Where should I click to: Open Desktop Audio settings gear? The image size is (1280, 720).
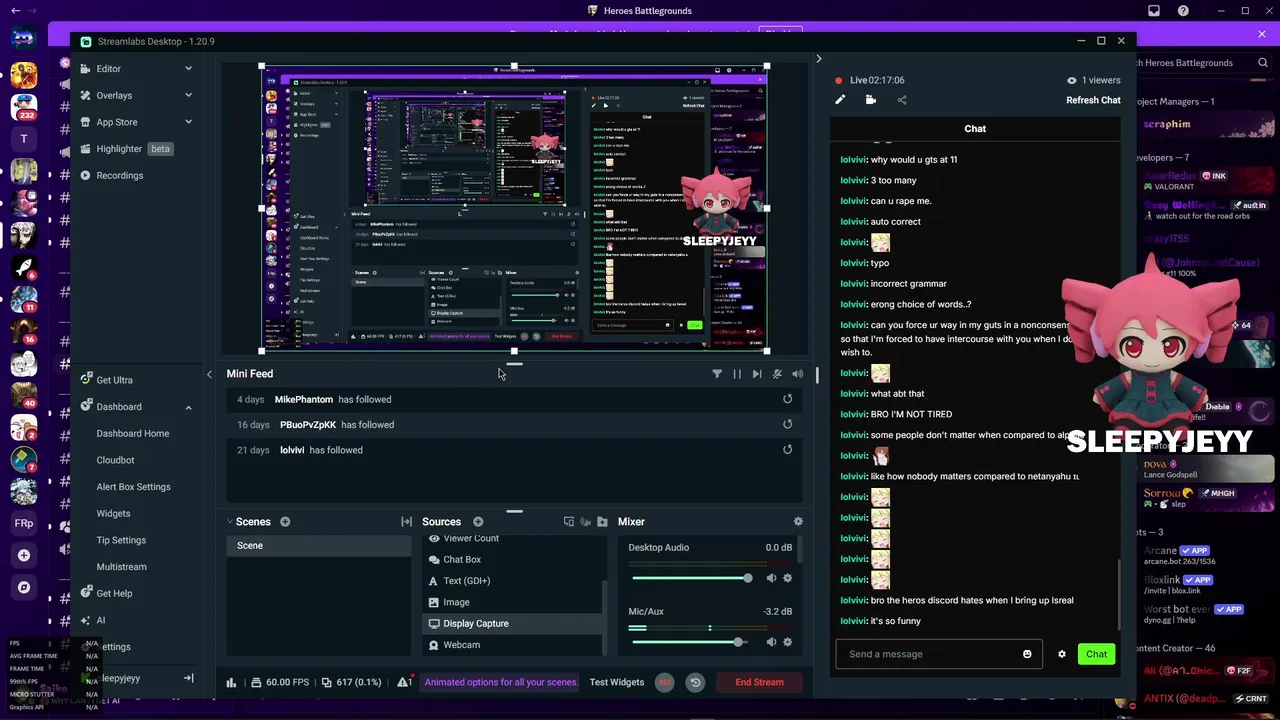787,578
